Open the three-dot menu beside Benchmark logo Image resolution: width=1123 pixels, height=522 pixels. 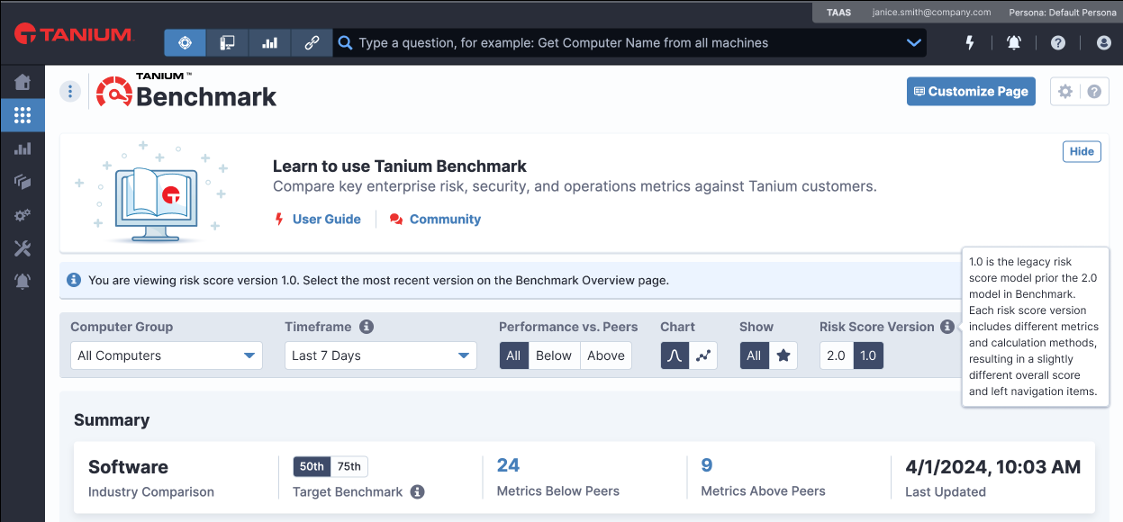69,92
